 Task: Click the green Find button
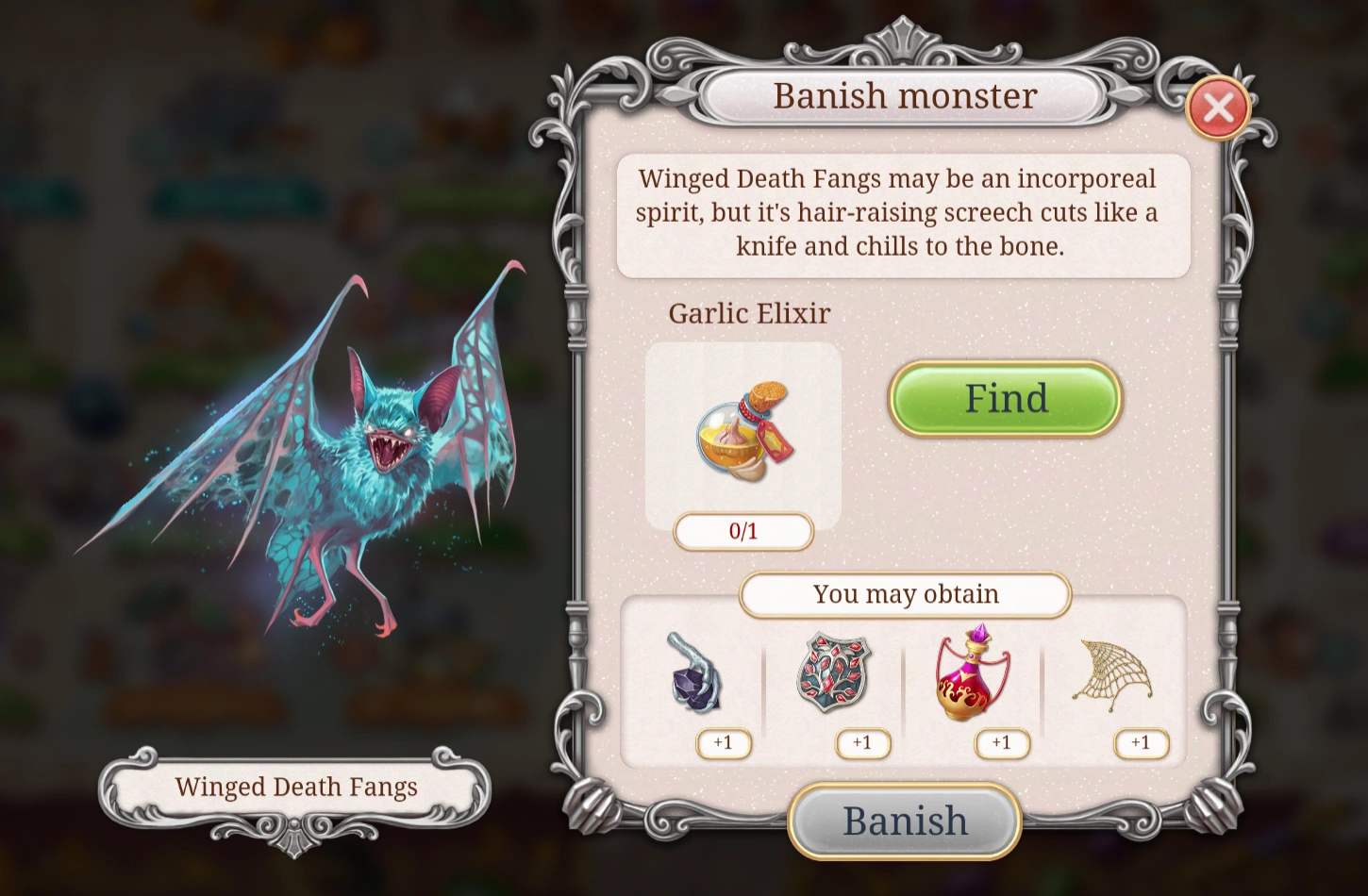click(1006, 399)
